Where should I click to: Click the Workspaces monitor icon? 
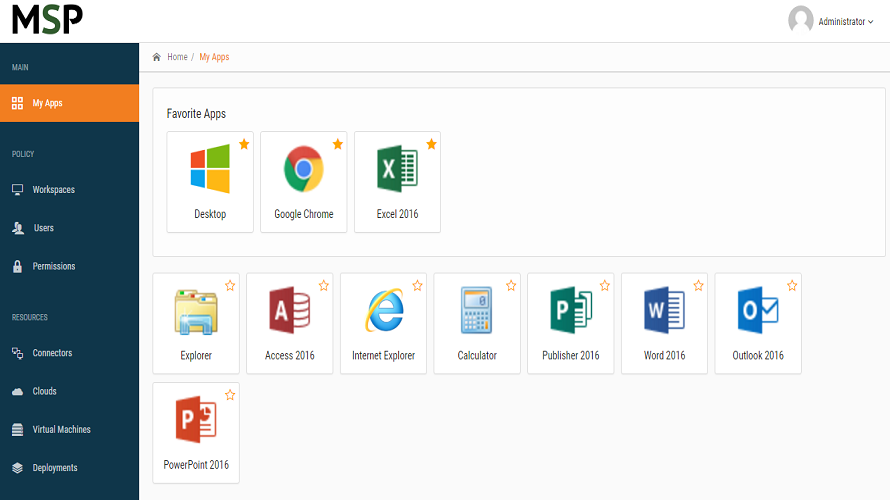click(18, 190)
